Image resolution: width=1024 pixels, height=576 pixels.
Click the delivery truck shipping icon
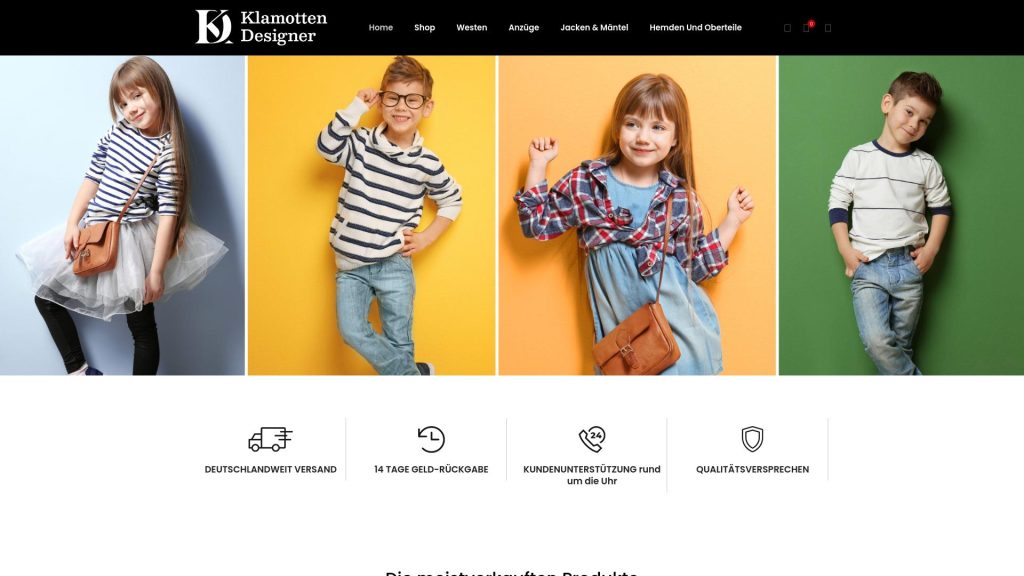click(270, 440)
